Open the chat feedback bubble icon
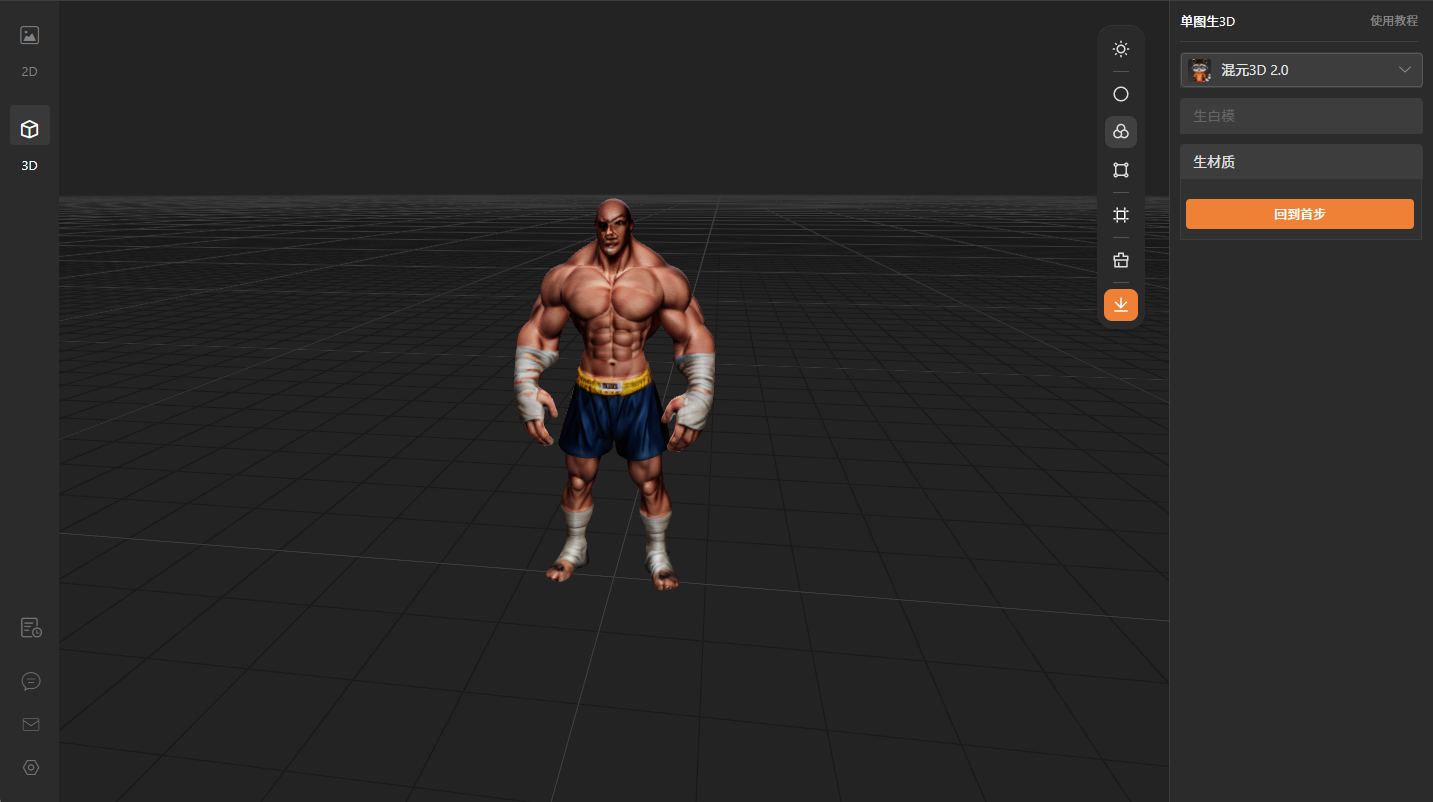 click(x=31, y=681)
